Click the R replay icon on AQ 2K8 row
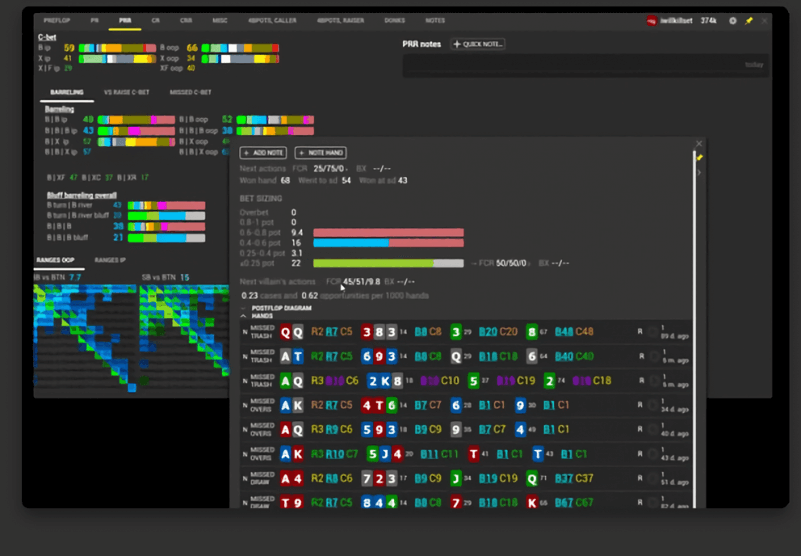The image size is (801, 556). 640,381
